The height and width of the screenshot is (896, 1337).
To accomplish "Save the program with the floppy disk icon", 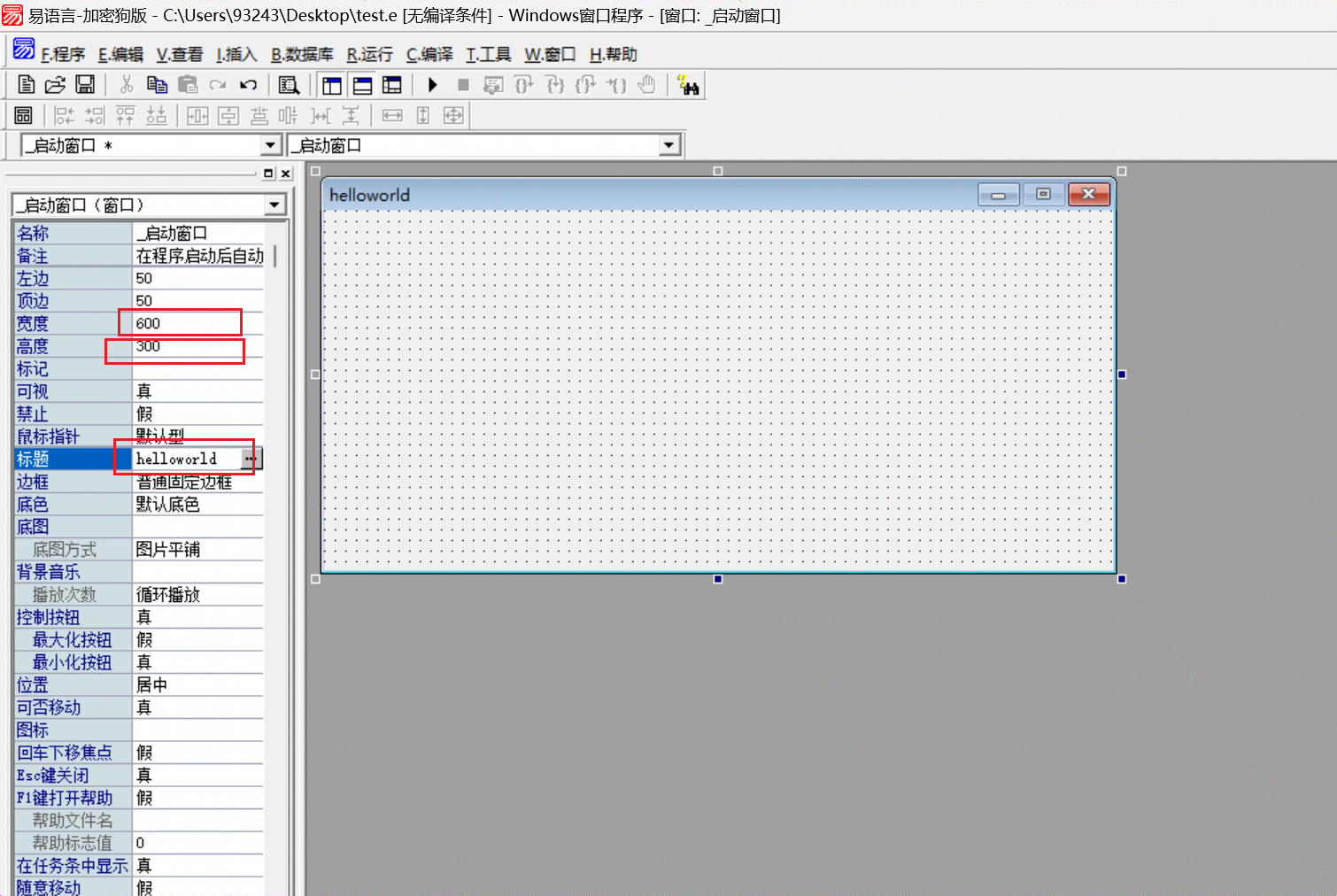I will pyautogui.click(x=85, y=85).
